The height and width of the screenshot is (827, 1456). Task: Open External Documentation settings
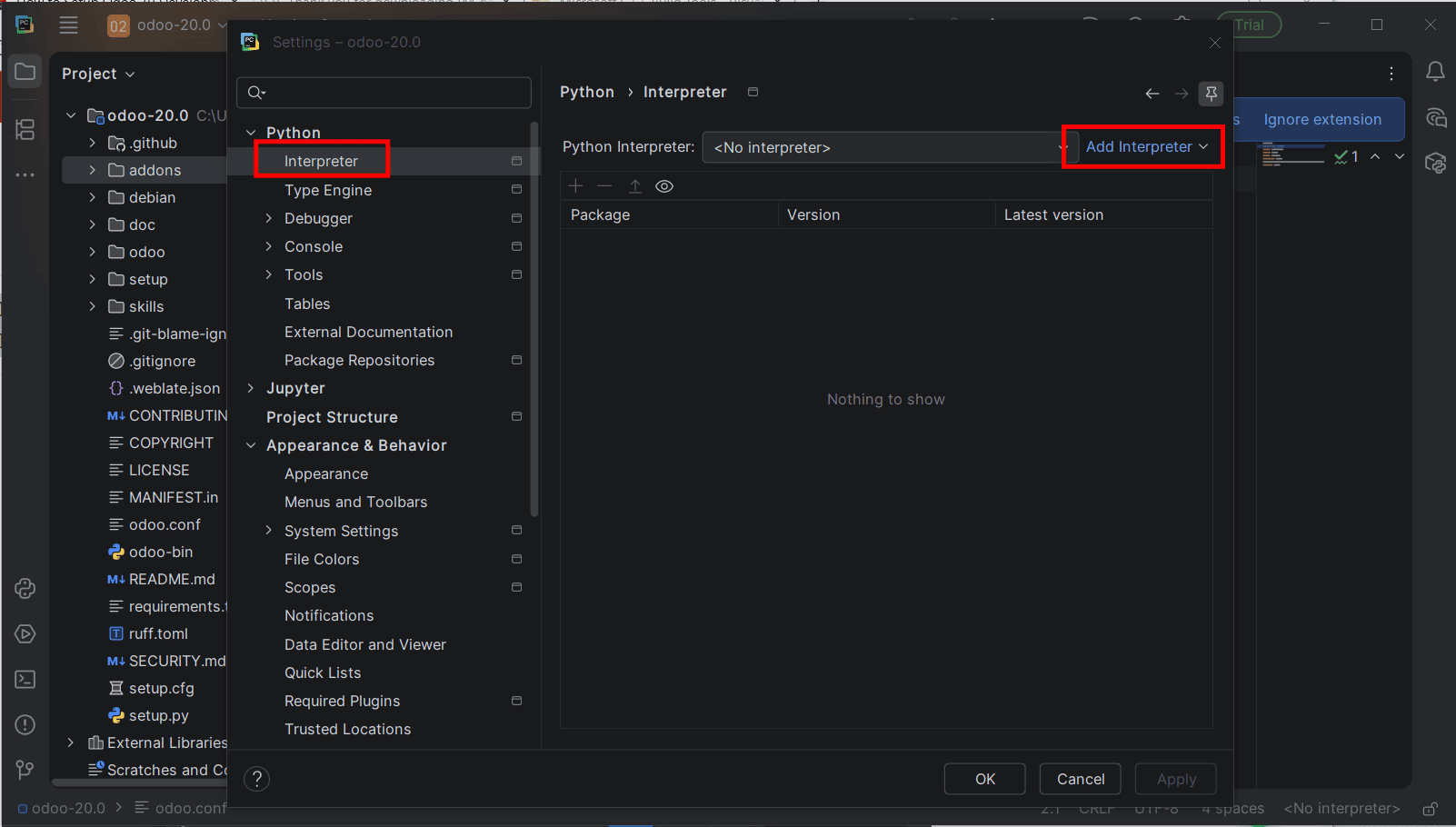point(368,332)
